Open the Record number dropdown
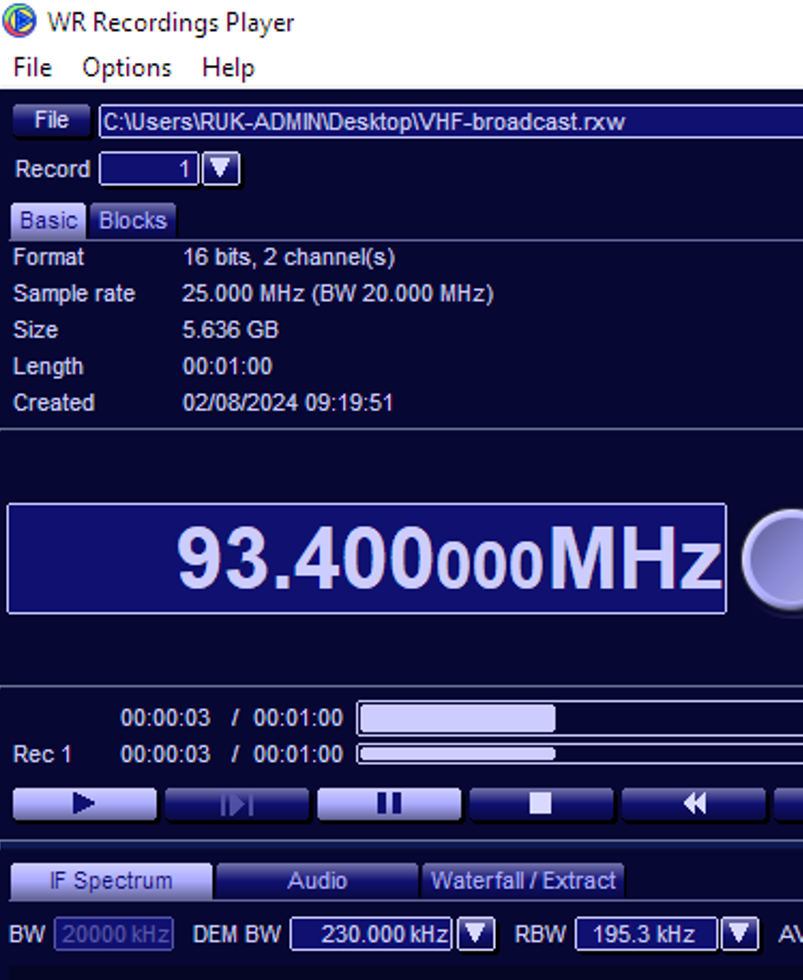This screenshot has width=803, height=980. (x=221, y=169)
